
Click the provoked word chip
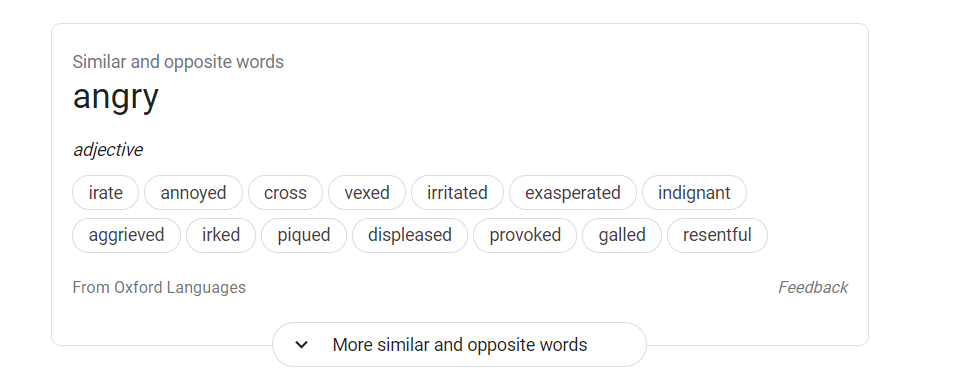point(525,235)
